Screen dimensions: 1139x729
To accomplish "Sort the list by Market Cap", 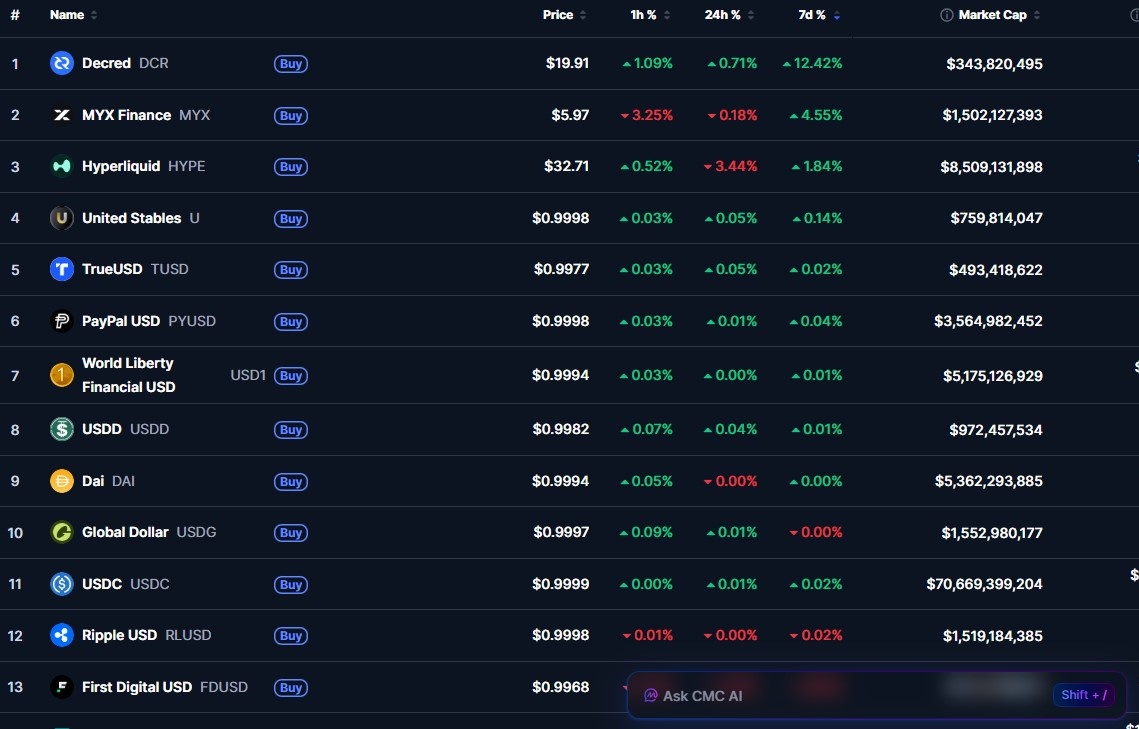I will (x=990, y=15).
